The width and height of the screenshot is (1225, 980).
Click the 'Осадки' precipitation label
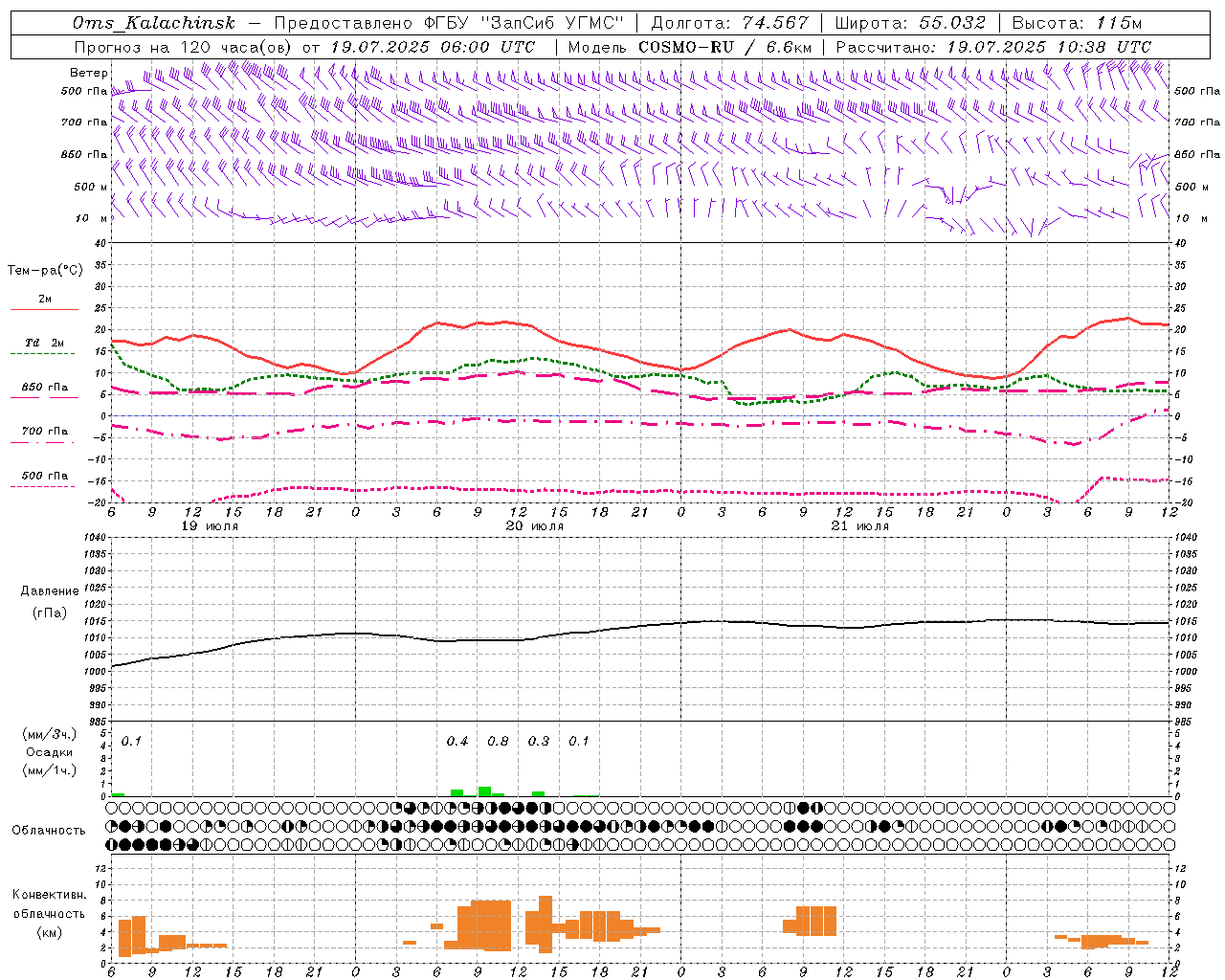pyautogui.click(x=49, y=752)
